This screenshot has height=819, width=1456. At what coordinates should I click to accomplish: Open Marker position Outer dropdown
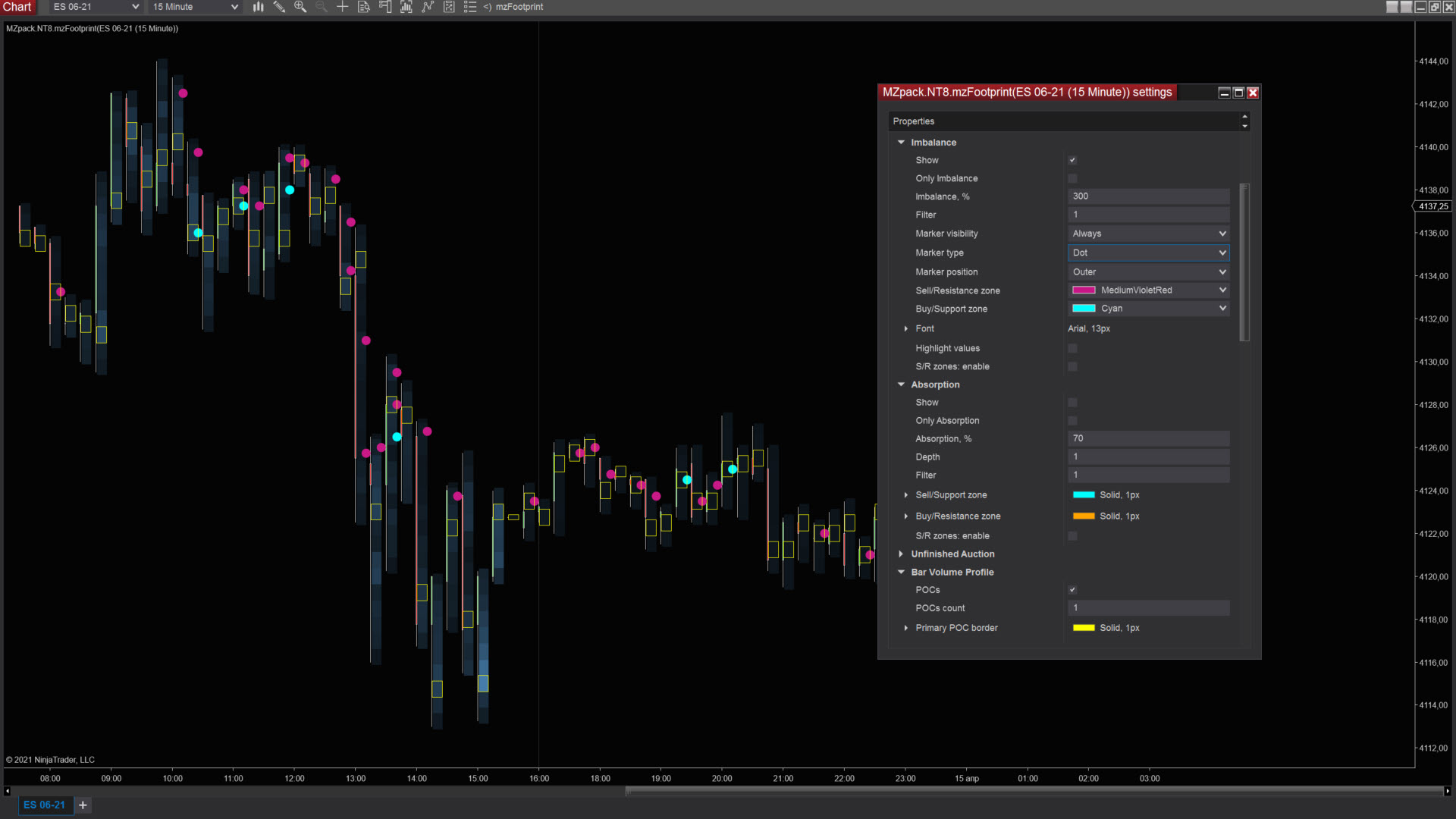click(1148, 271)
